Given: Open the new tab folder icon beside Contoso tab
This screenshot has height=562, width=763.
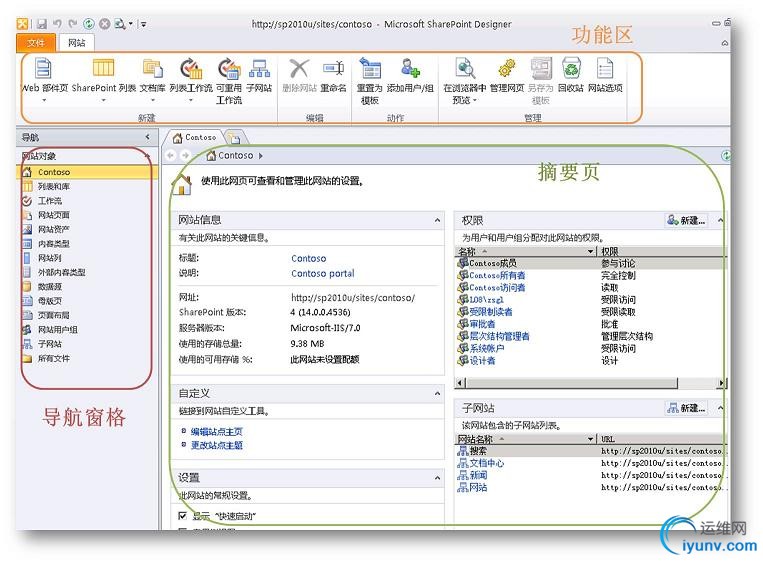Looking at the screenshot, I should tap(235, 138).
